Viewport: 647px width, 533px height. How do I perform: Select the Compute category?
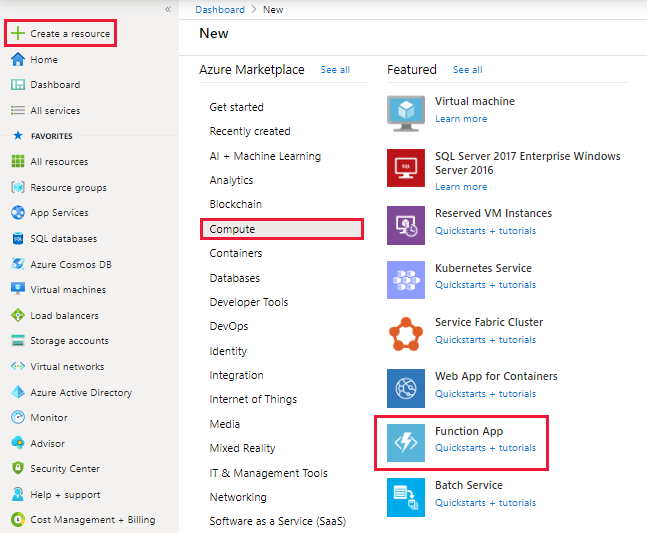click(x=282, y=229)
